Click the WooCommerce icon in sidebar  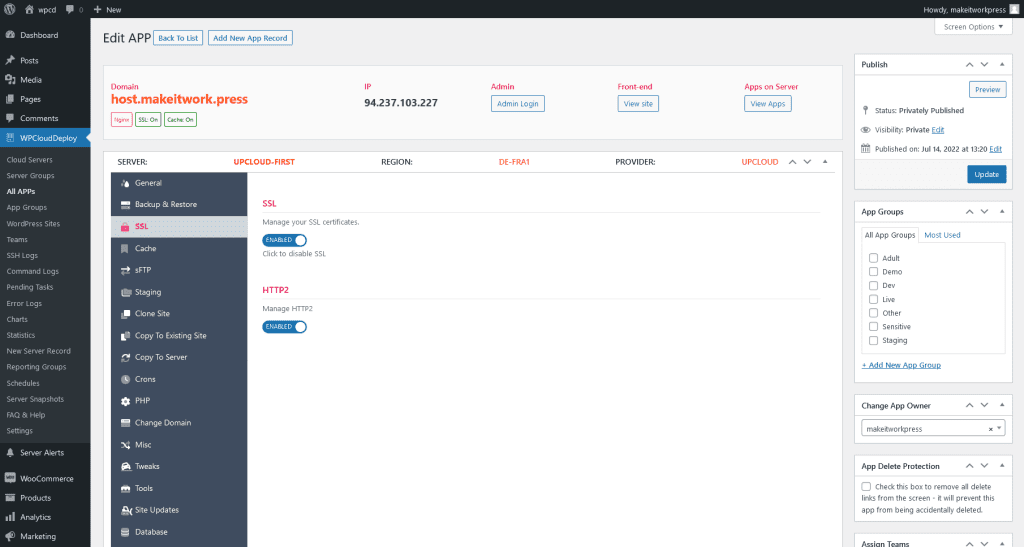point(10,478)
